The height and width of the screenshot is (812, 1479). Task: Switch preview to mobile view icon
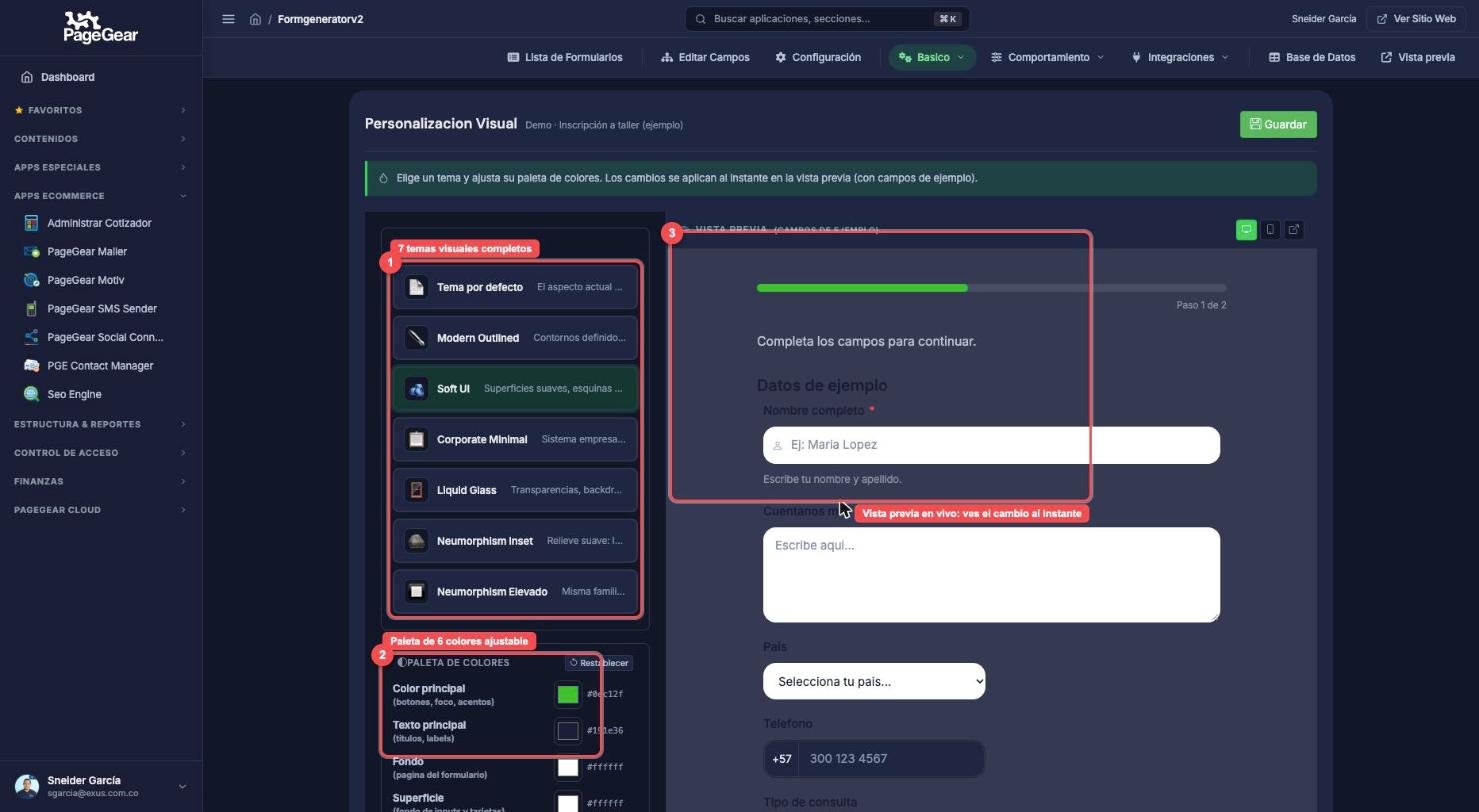click(1270, 230)
